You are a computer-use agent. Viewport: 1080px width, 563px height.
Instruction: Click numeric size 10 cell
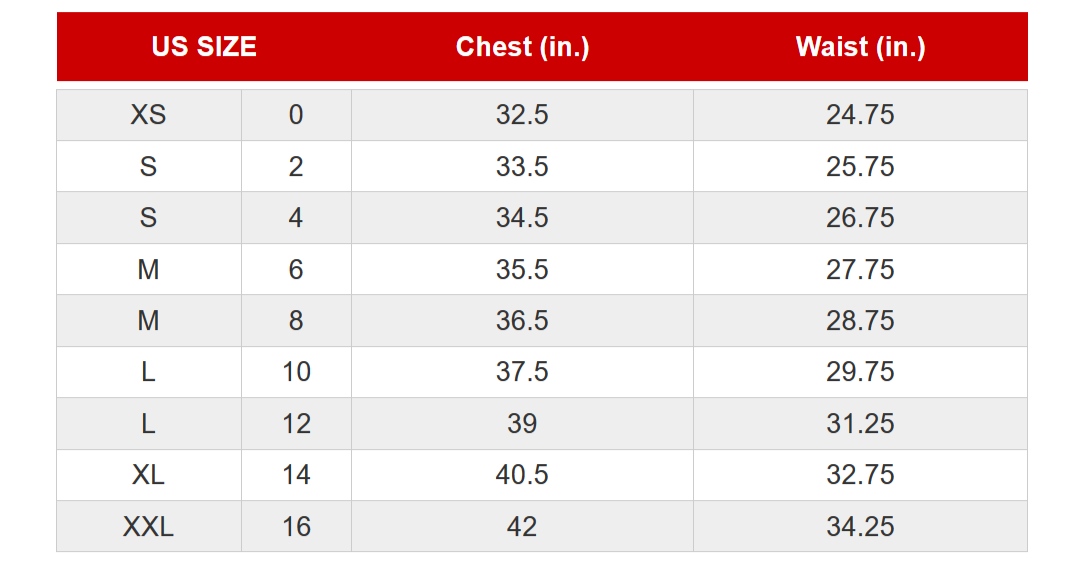(x=296, y=372)
